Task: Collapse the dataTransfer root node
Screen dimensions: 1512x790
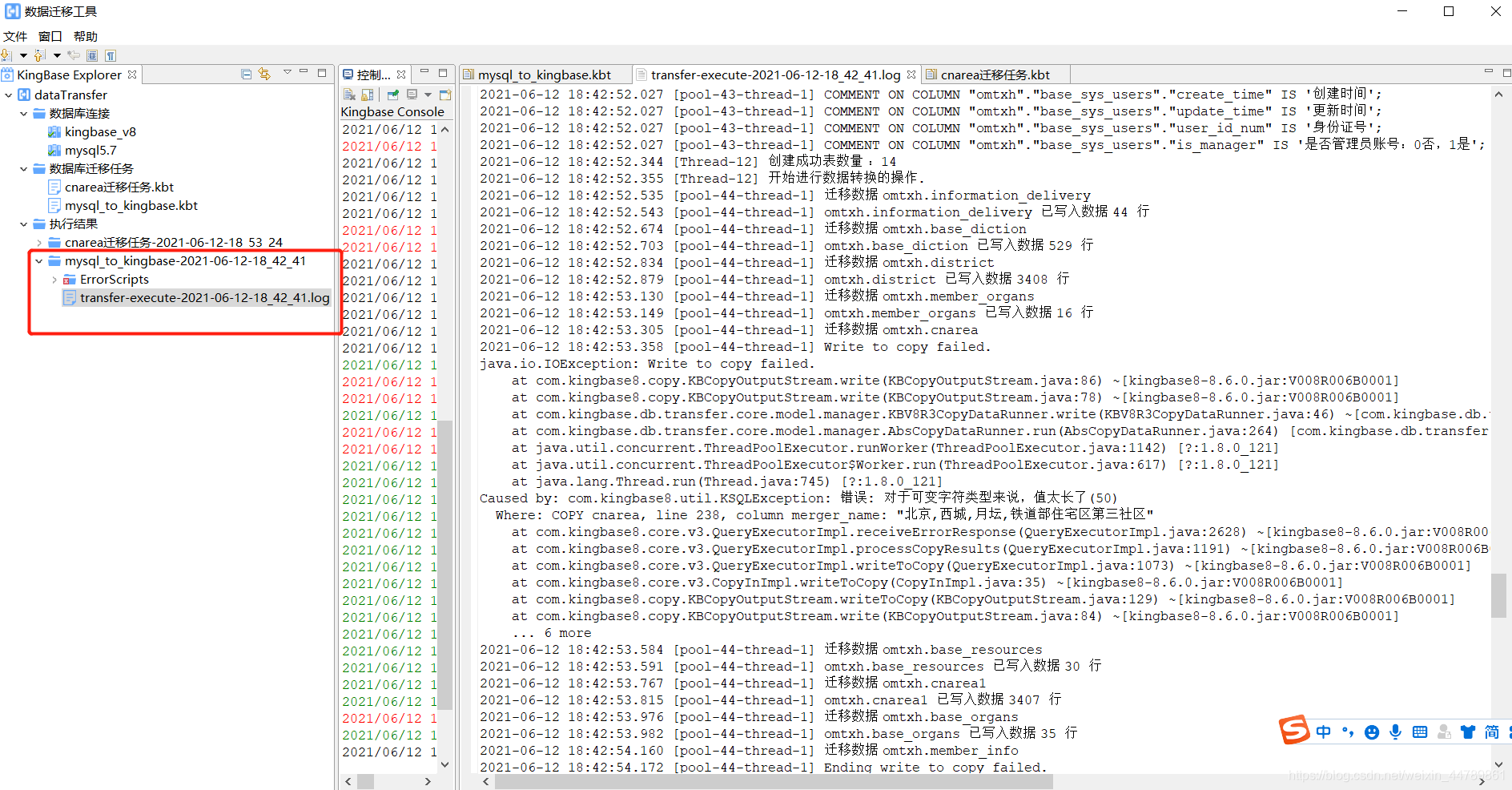Action: pos(9,95)
